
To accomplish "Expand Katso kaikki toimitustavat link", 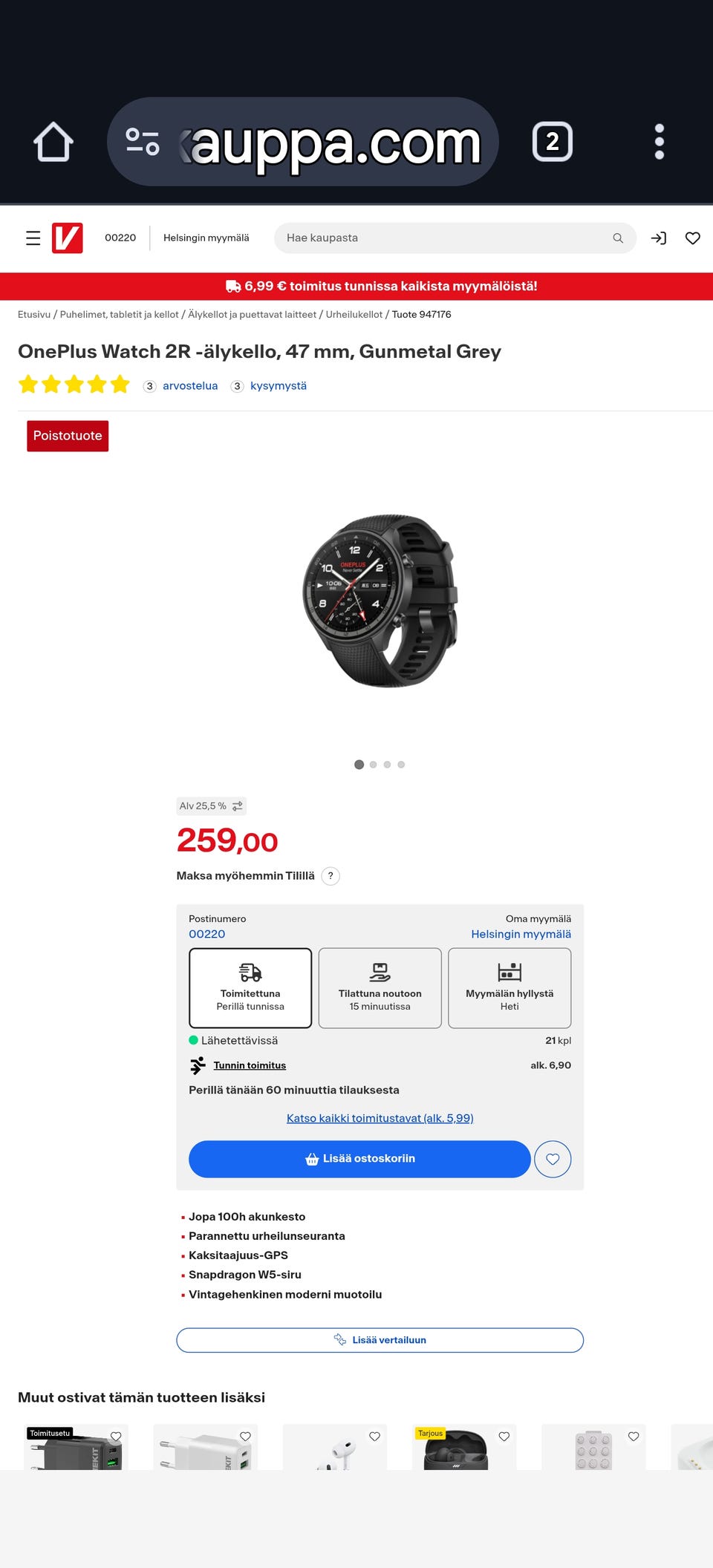I will pos(380,1118).
